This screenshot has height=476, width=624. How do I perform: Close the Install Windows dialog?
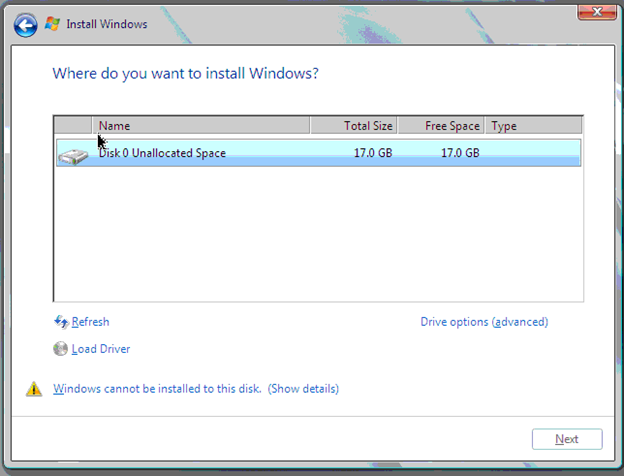(x=597, y=12)
